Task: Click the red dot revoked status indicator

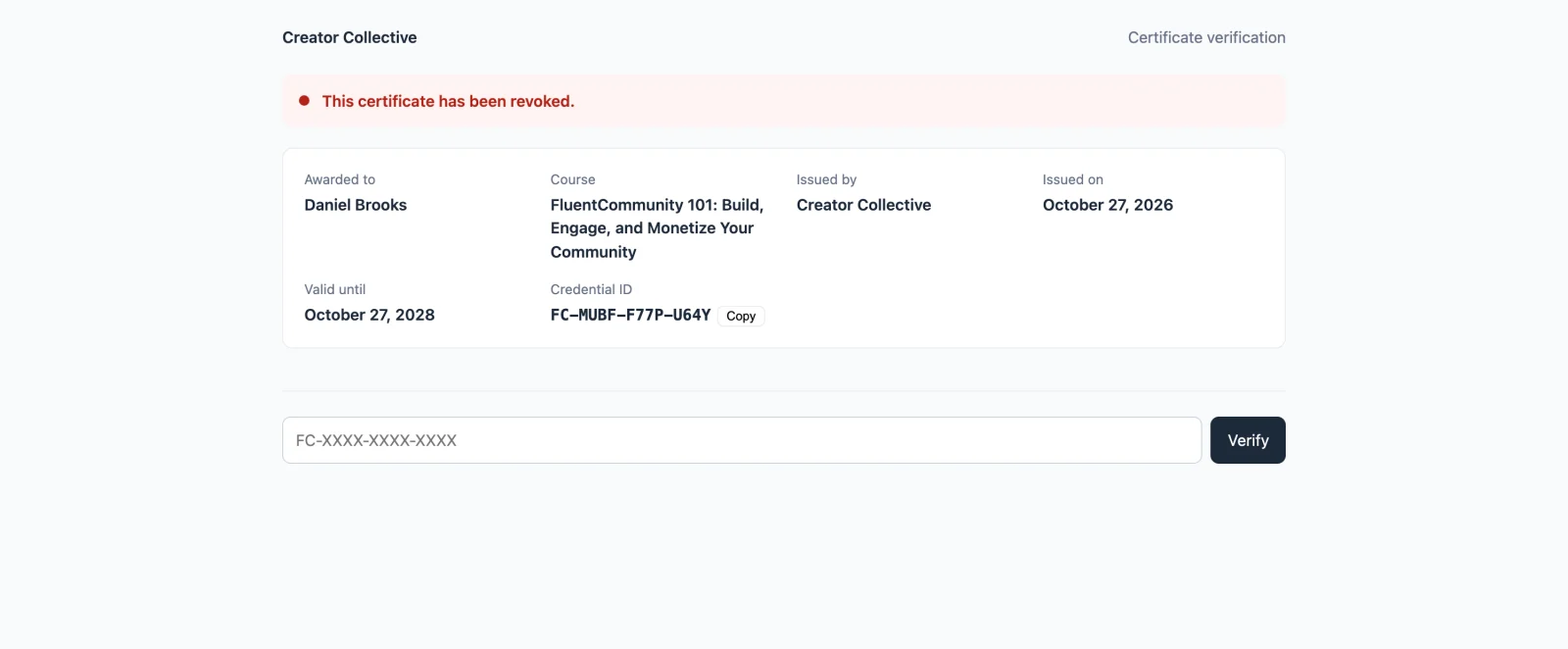Action: [304, 101]
